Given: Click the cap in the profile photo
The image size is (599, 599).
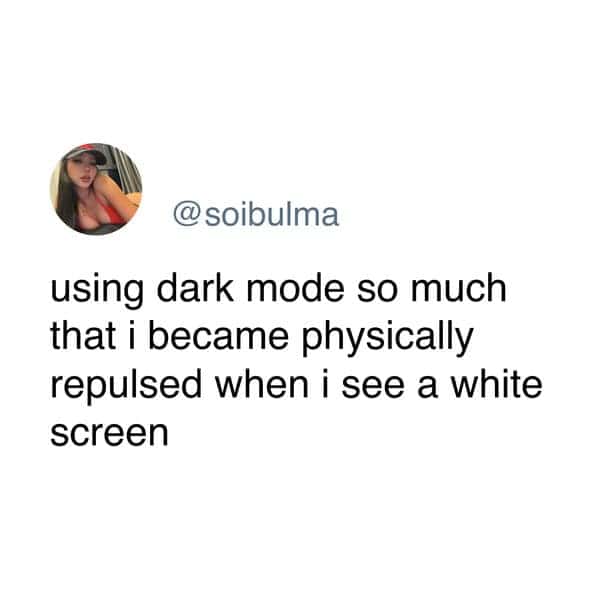Looking at the screenshot, I should pos(87,154).
